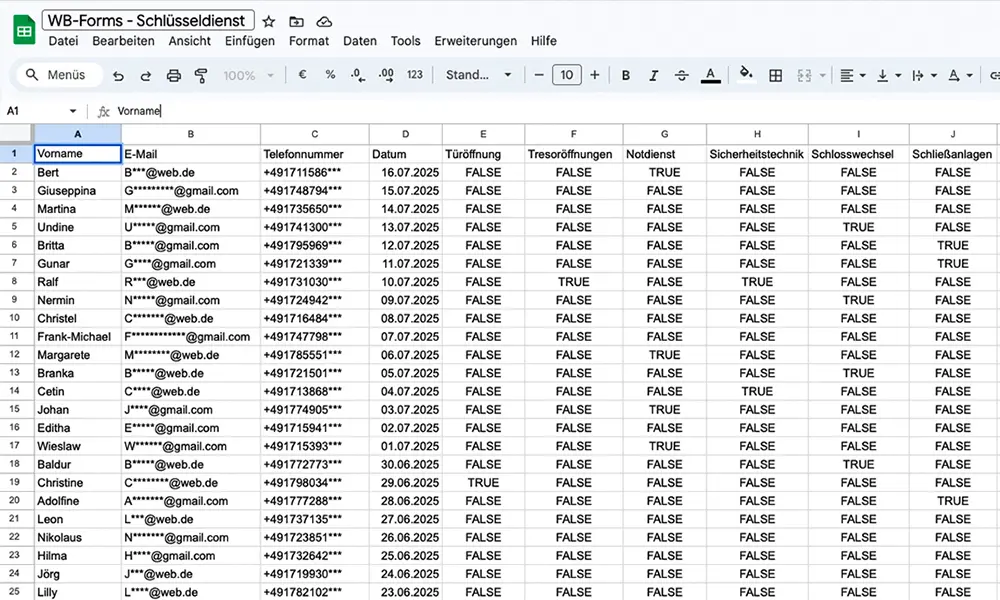
Task: Open the Erweiterungen menu
Action: (476, 41)
